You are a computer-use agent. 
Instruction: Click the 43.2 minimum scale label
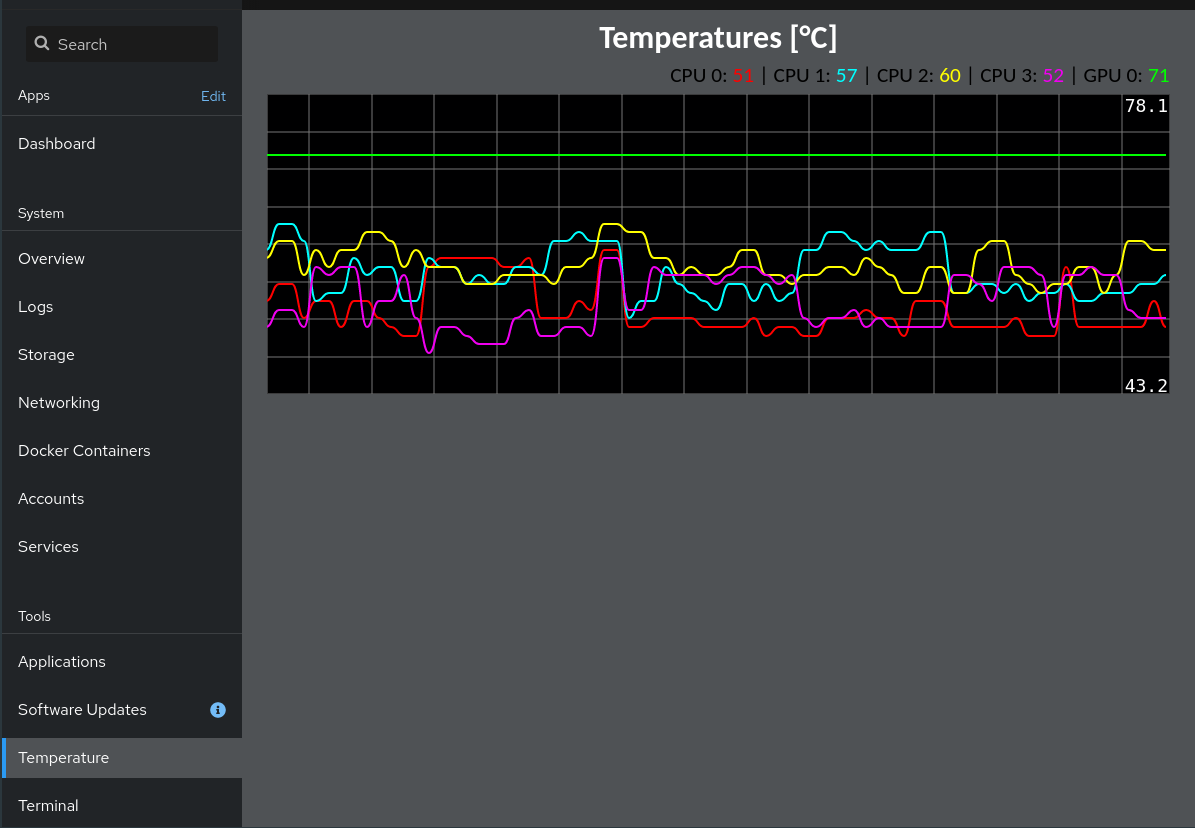point(1146,386)
